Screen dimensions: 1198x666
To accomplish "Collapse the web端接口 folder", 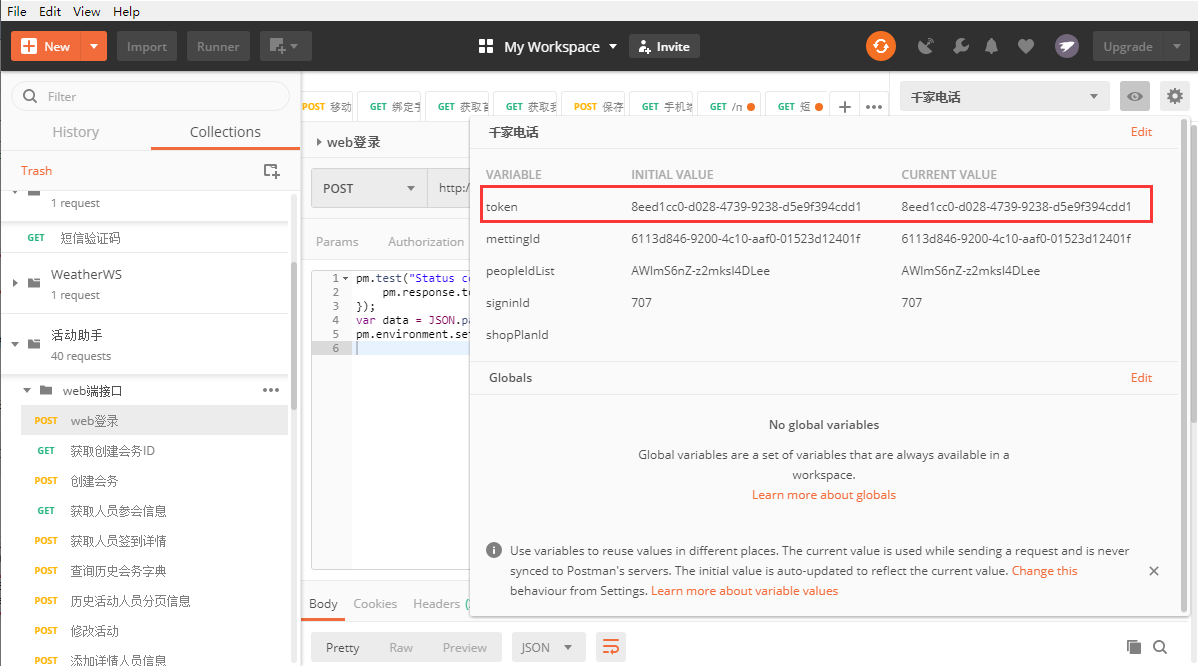I will [27, 390].
